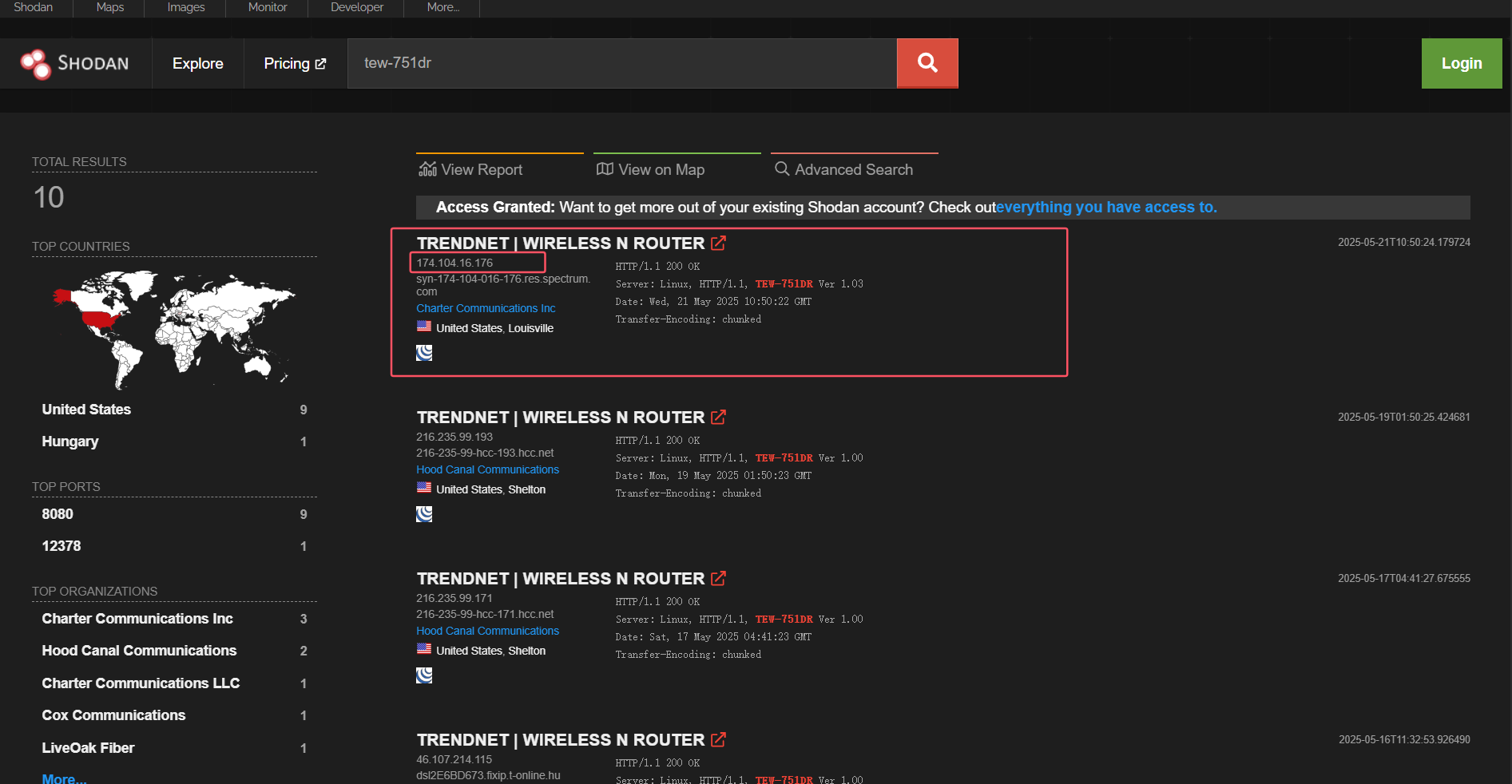Click the SHODAN wordmark text
Image resolution: width=1512 pixels, height=784 pixels.
[93, 63]
